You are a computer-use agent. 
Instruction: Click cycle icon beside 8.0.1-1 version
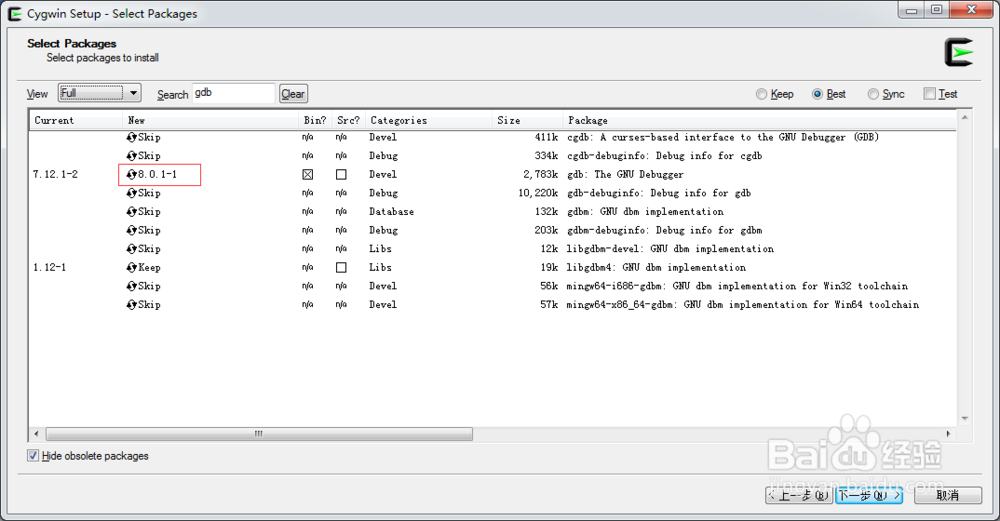[131, 174]
